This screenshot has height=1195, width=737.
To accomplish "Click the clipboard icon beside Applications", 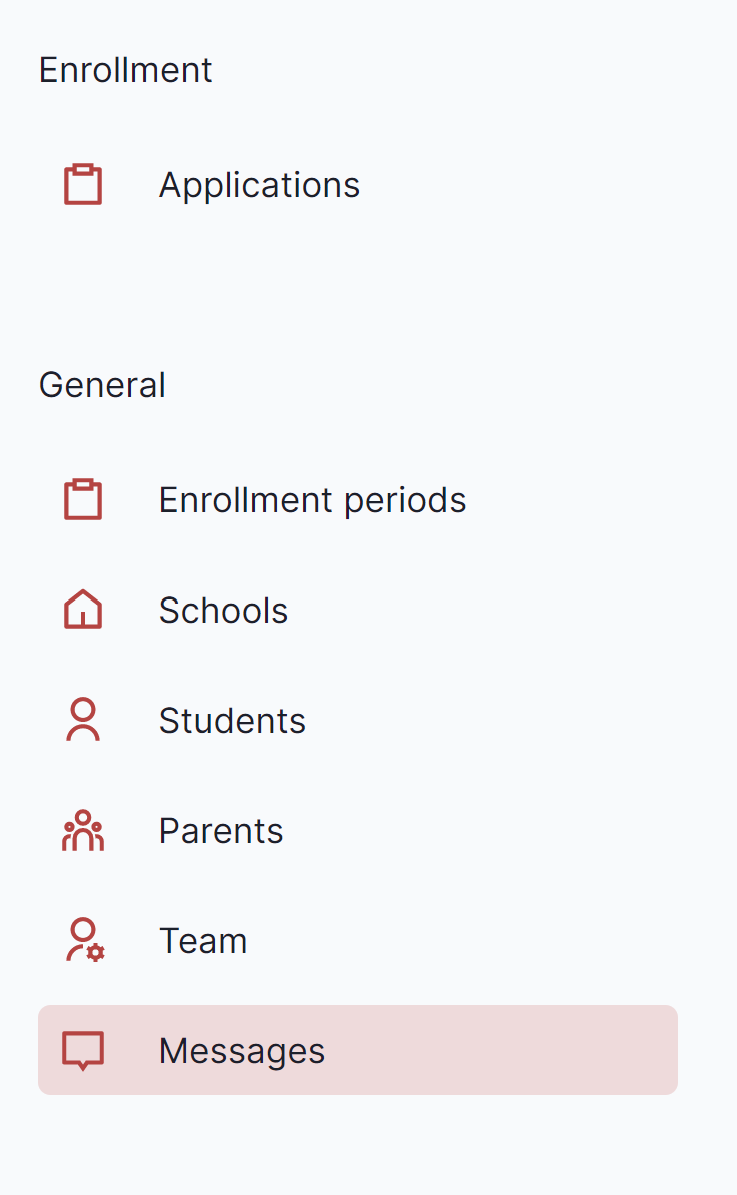I will point(83,185).
